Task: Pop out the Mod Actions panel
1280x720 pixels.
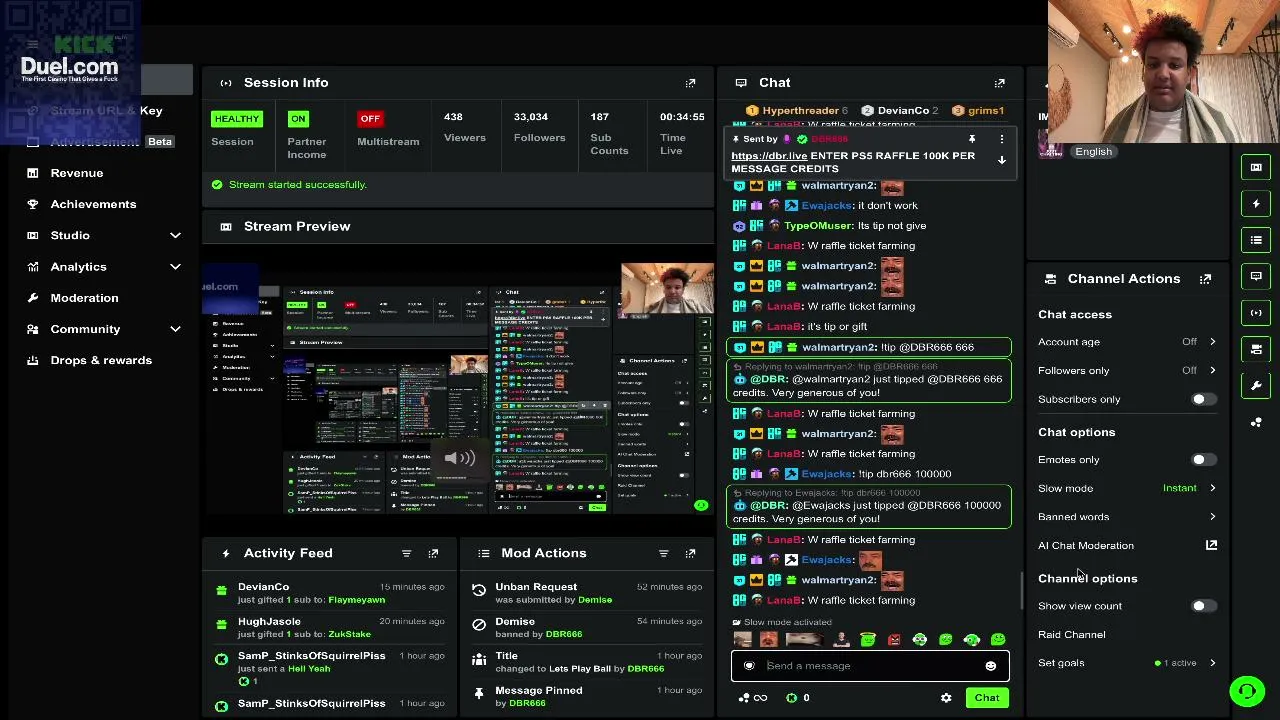Action: point(690,553)
